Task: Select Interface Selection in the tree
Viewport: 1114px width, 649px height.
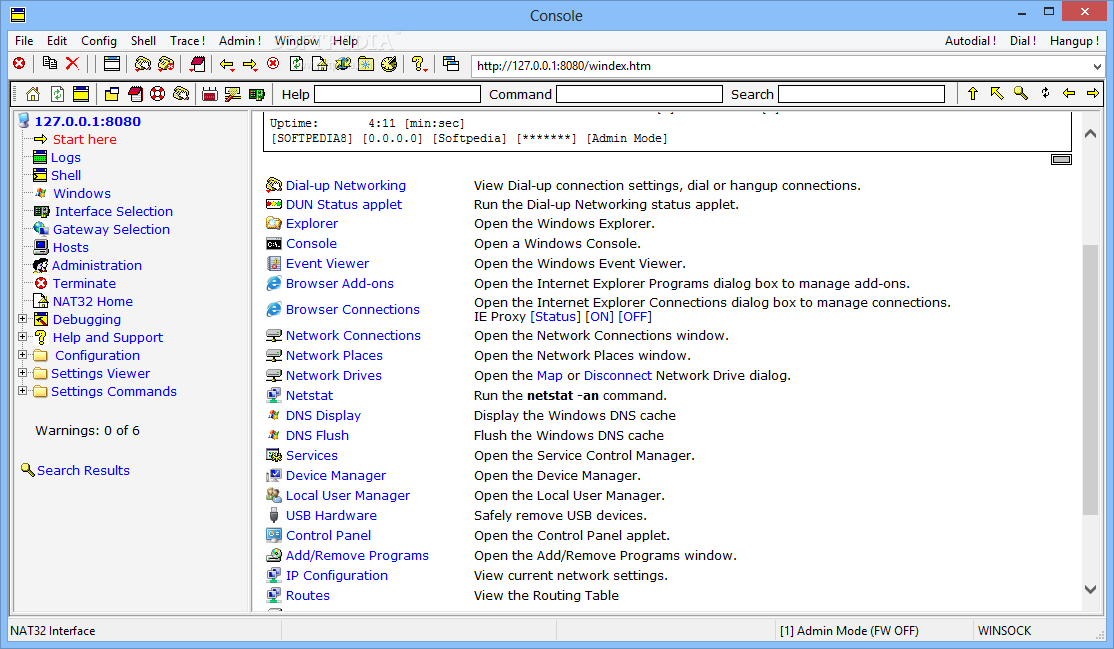Action: tap(114, 211)
